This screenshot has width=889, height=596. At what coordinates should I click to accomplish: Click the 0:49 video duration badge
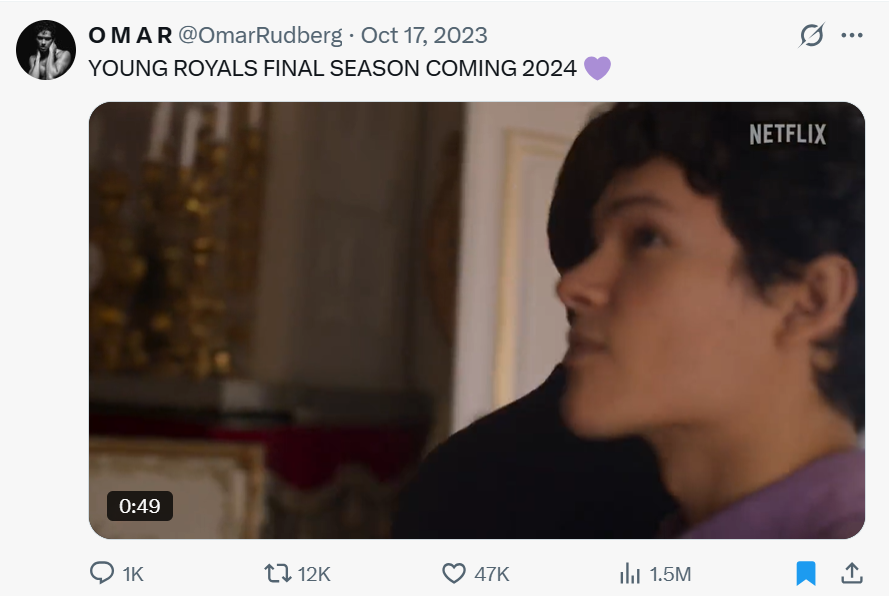coord(140,506)
